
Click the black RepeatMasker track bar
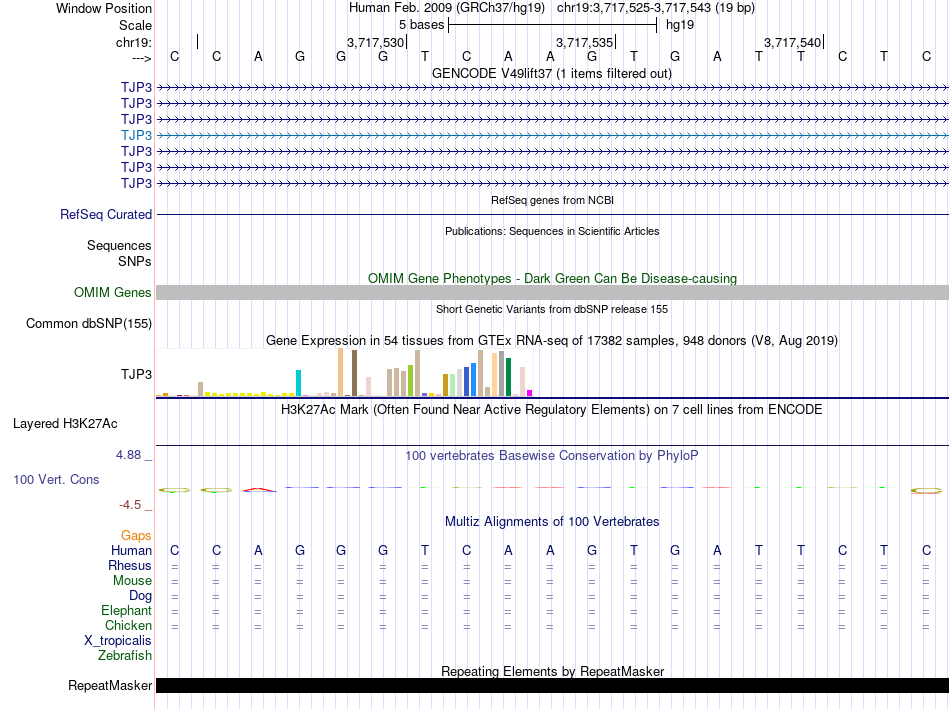pos(552,685)
